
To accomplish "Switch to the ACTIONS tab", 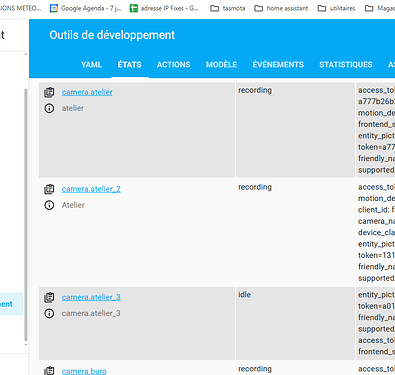I will click(174, 65).
